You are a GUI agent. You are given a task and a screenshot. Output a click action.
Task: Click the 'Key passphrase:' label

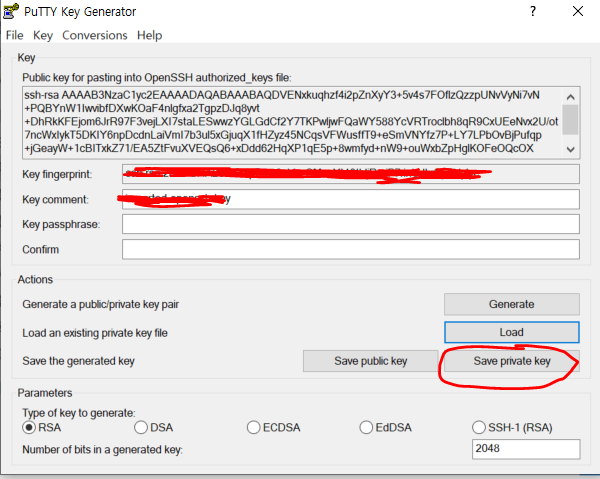61,224
